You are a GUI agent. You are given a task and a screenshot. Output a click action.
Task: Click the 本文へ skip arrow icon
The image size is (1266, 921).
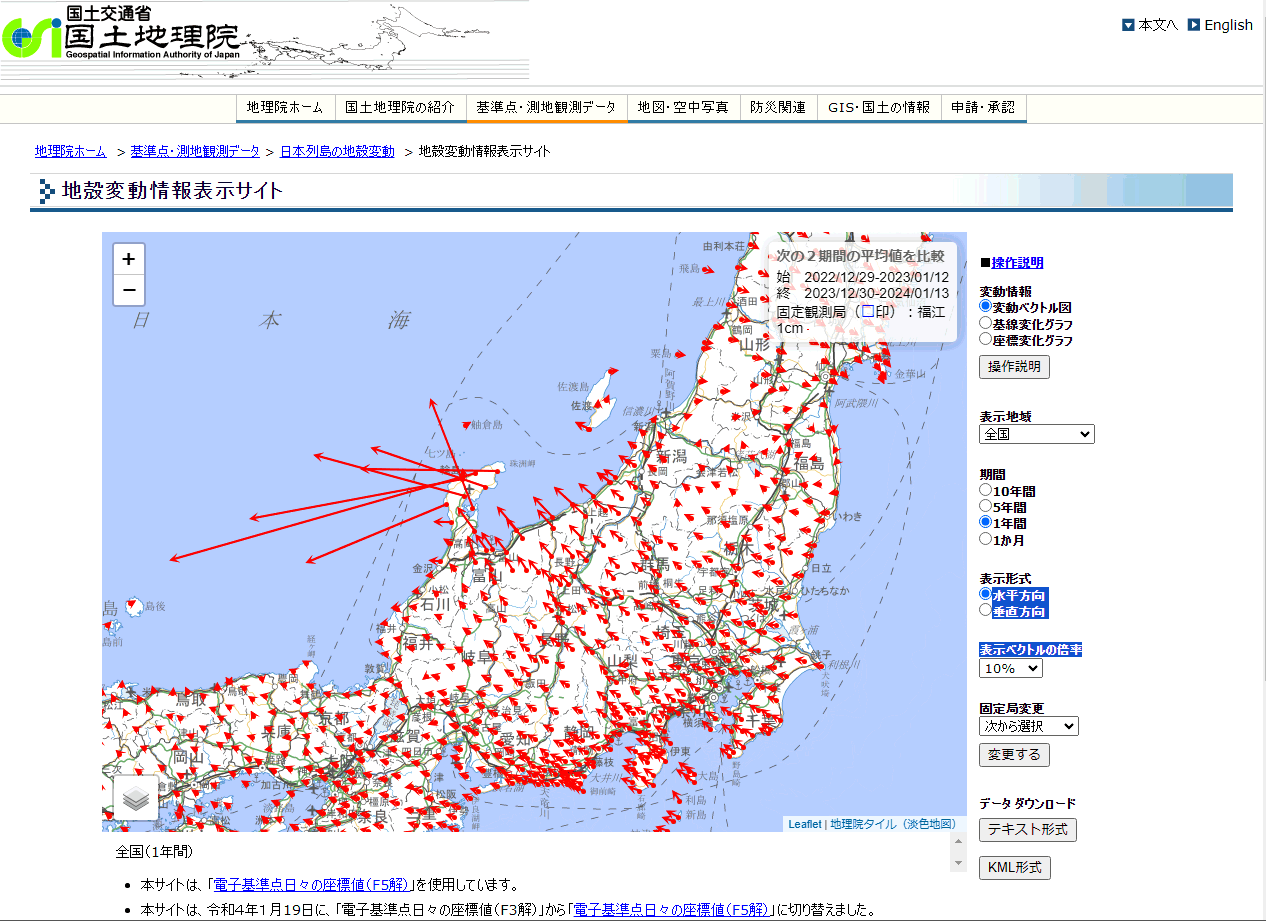[1128, 25]
